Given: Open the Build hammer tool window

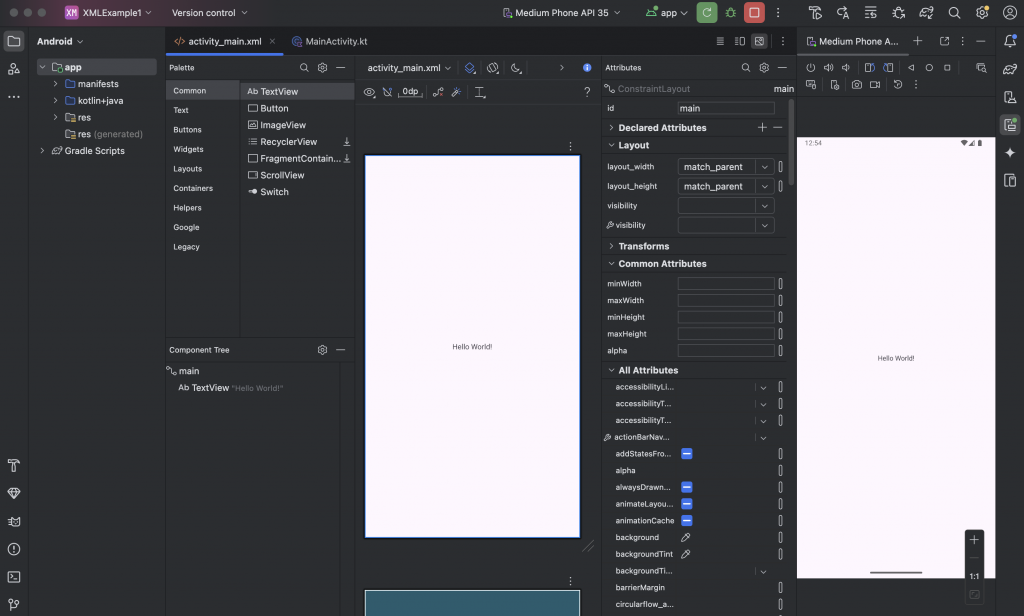Looking at the screenshot, I should [14, 466].
